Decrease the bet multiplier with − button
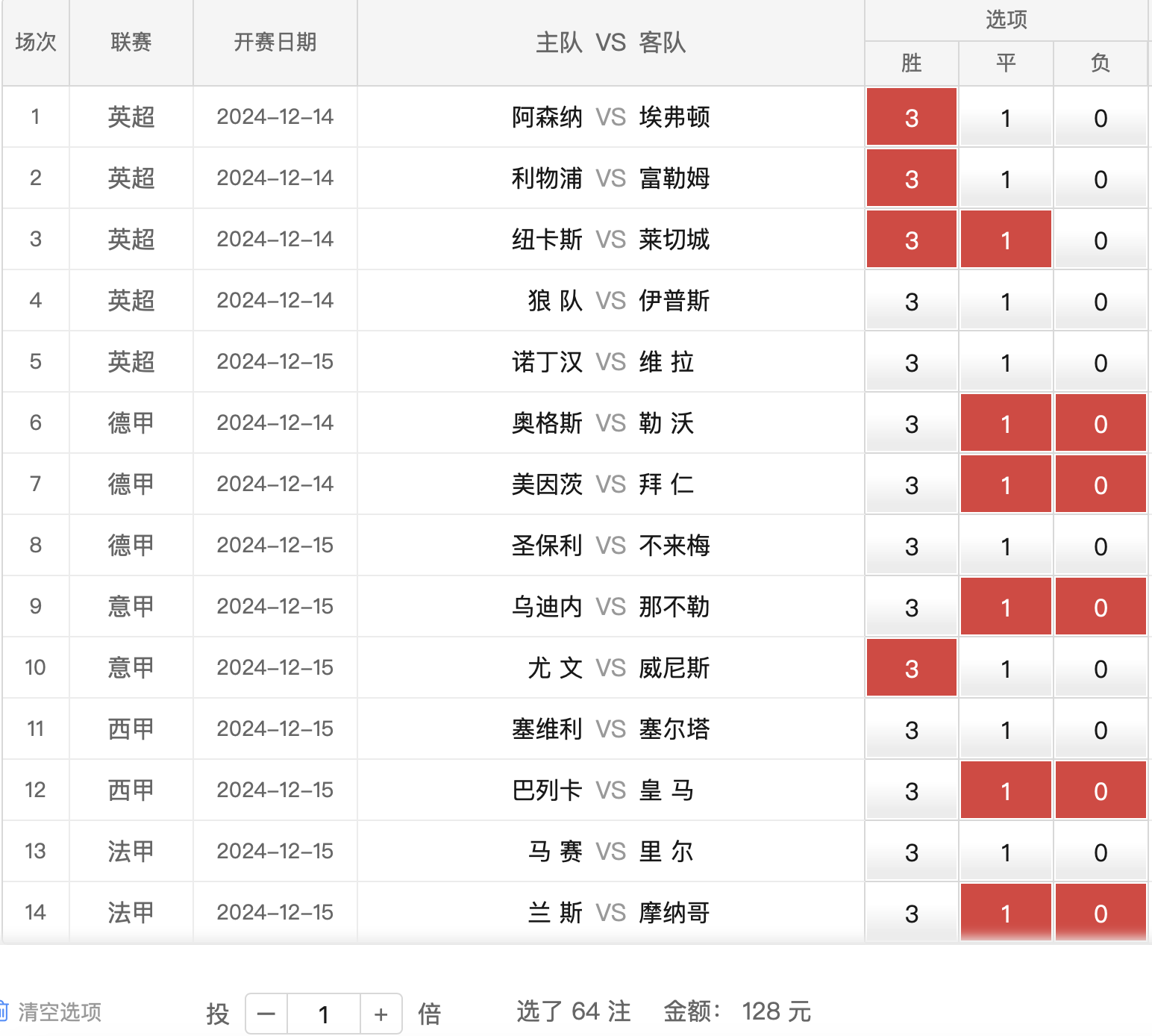Image resolution: width=1152 pixels, height=1036 pixels. tap(266, 1014)
